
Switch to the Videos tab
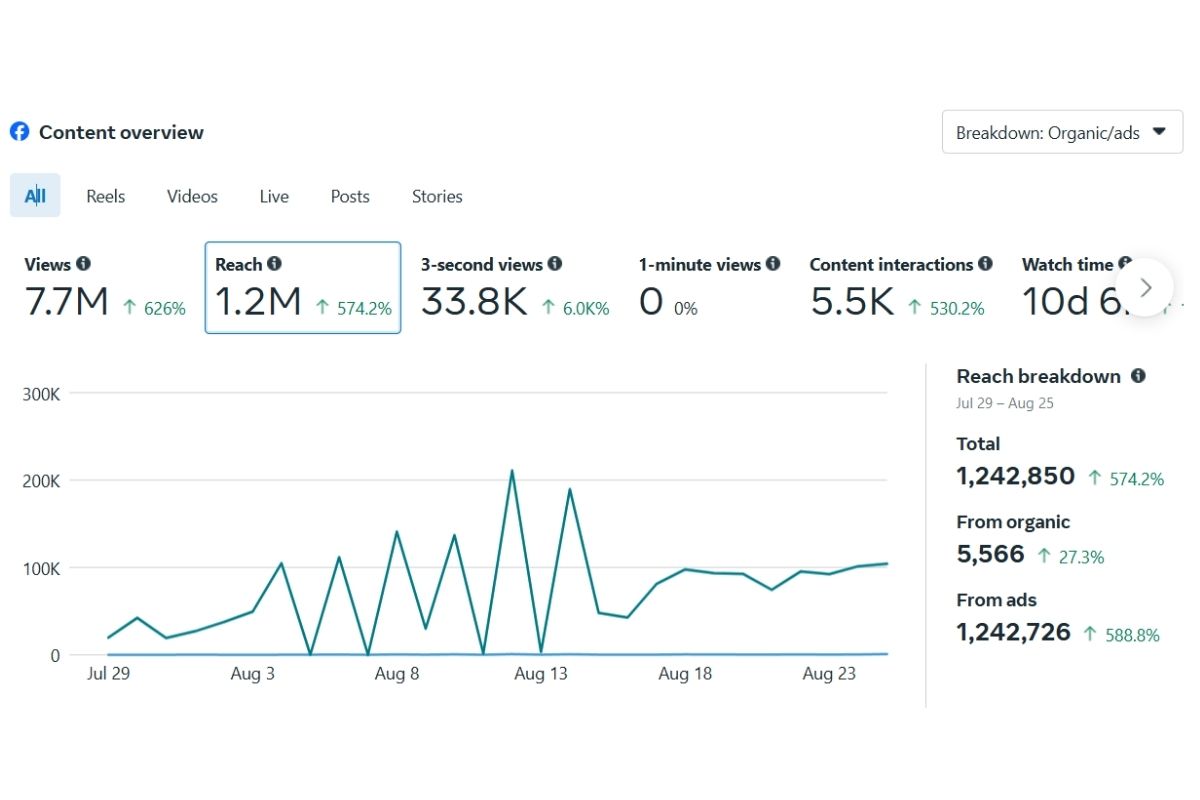pos(192,196)
